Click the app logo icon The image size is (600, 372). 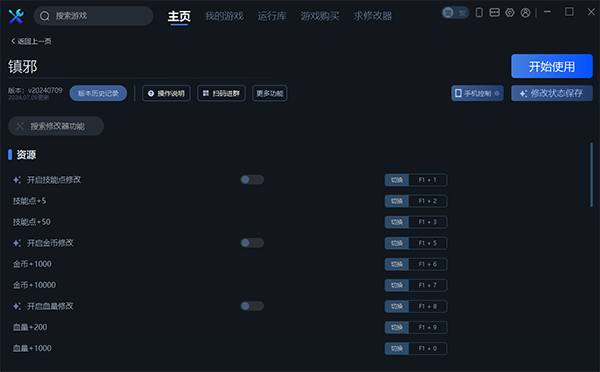click(x=16, y=16)
